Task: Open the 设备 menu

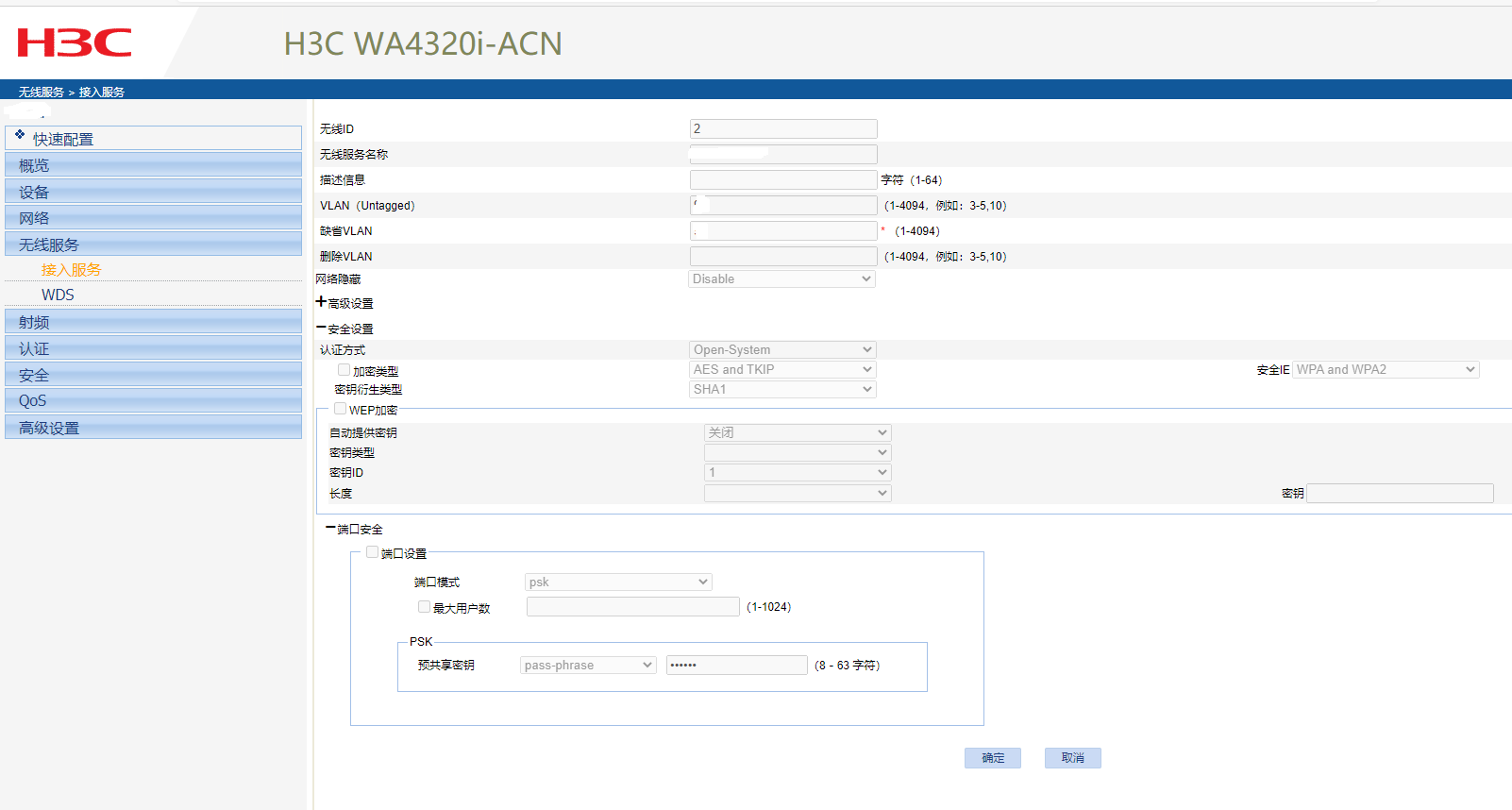Action: coord(154,192)
